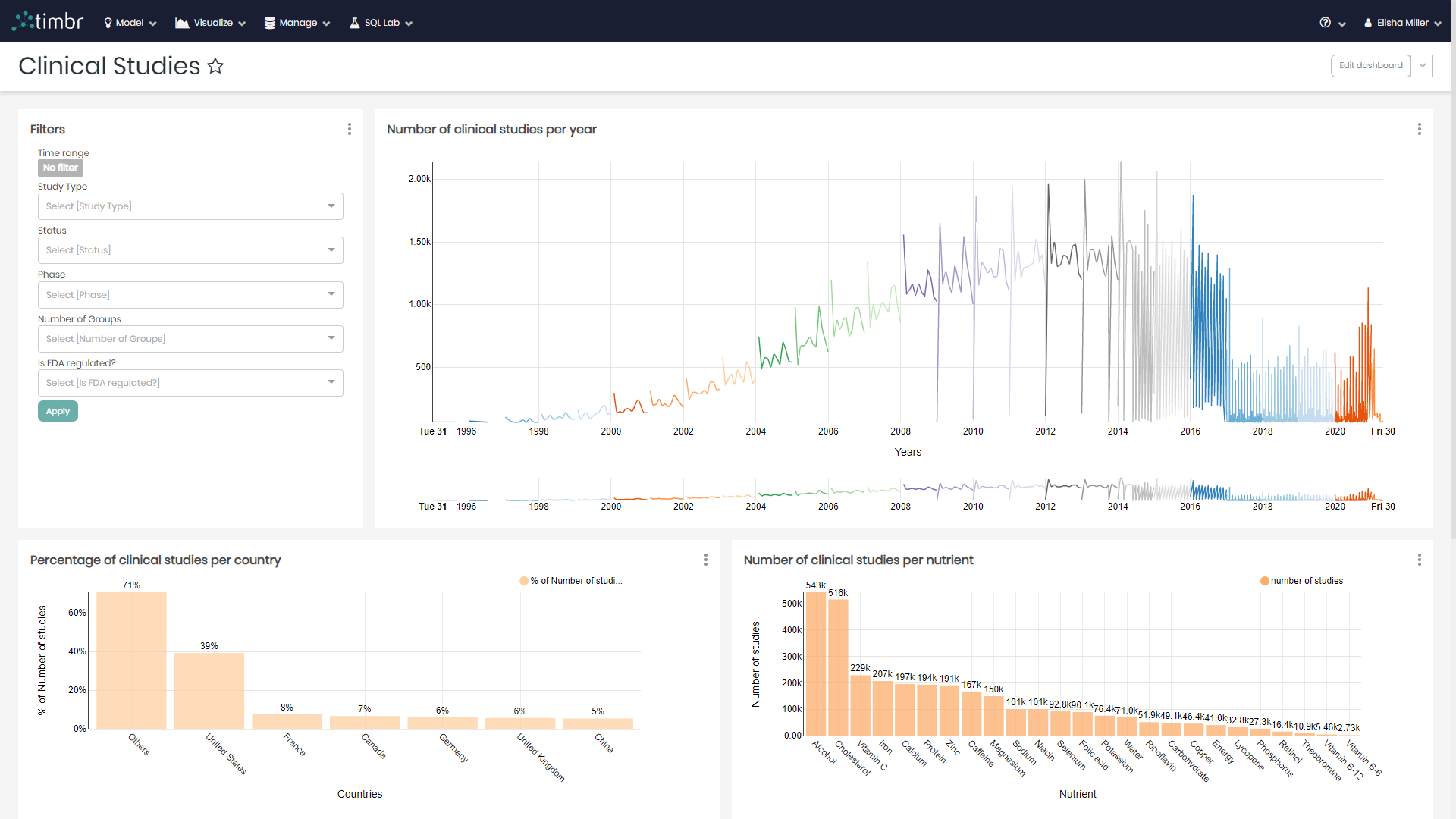The height and width of the screenshot is (819, 1456).
Task: Open the Filters panel kebab menu
Action: [350, 129]
